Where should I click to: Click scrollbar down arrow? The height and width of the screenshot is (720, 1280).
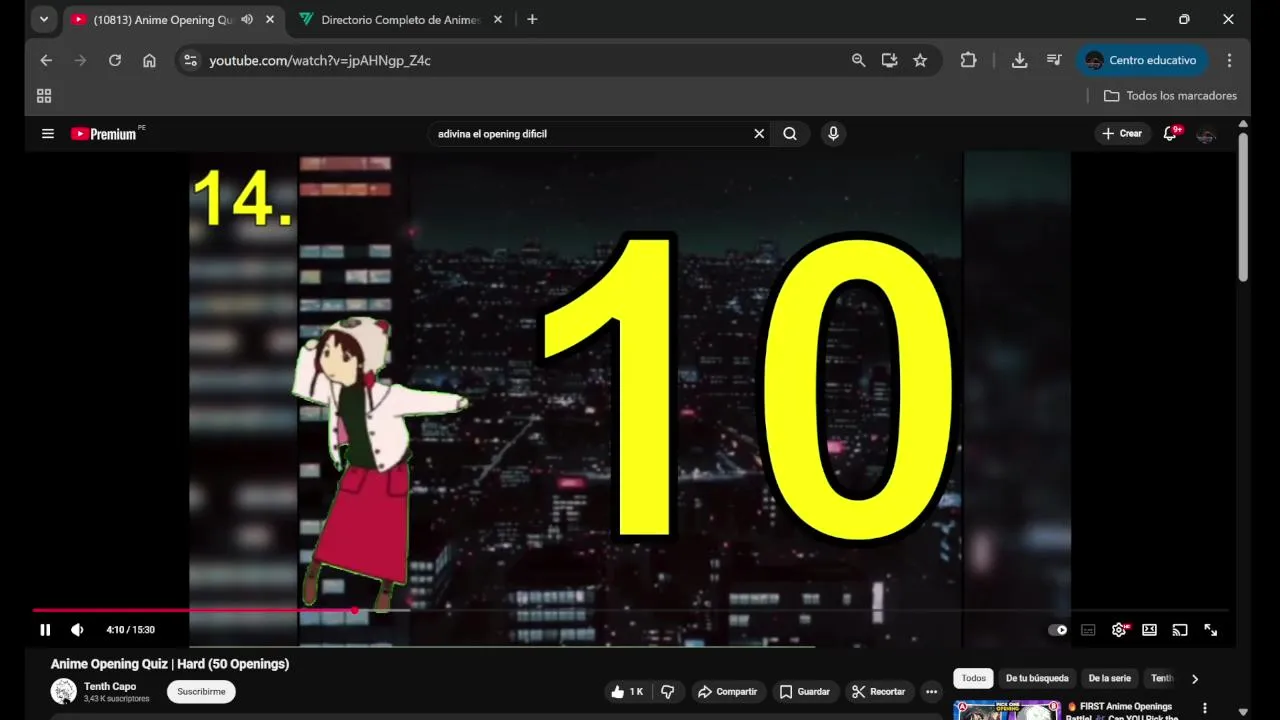[x=1243, y=712]
